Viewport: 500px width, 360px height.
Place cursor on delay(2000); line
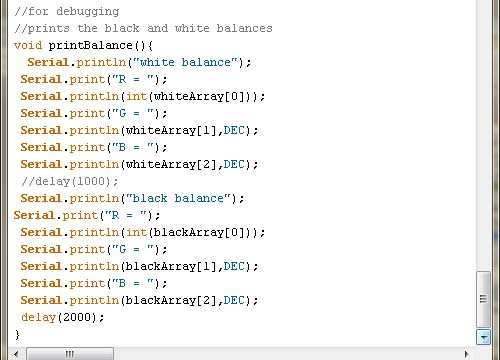pyautogui.click(x=62, y=317)
